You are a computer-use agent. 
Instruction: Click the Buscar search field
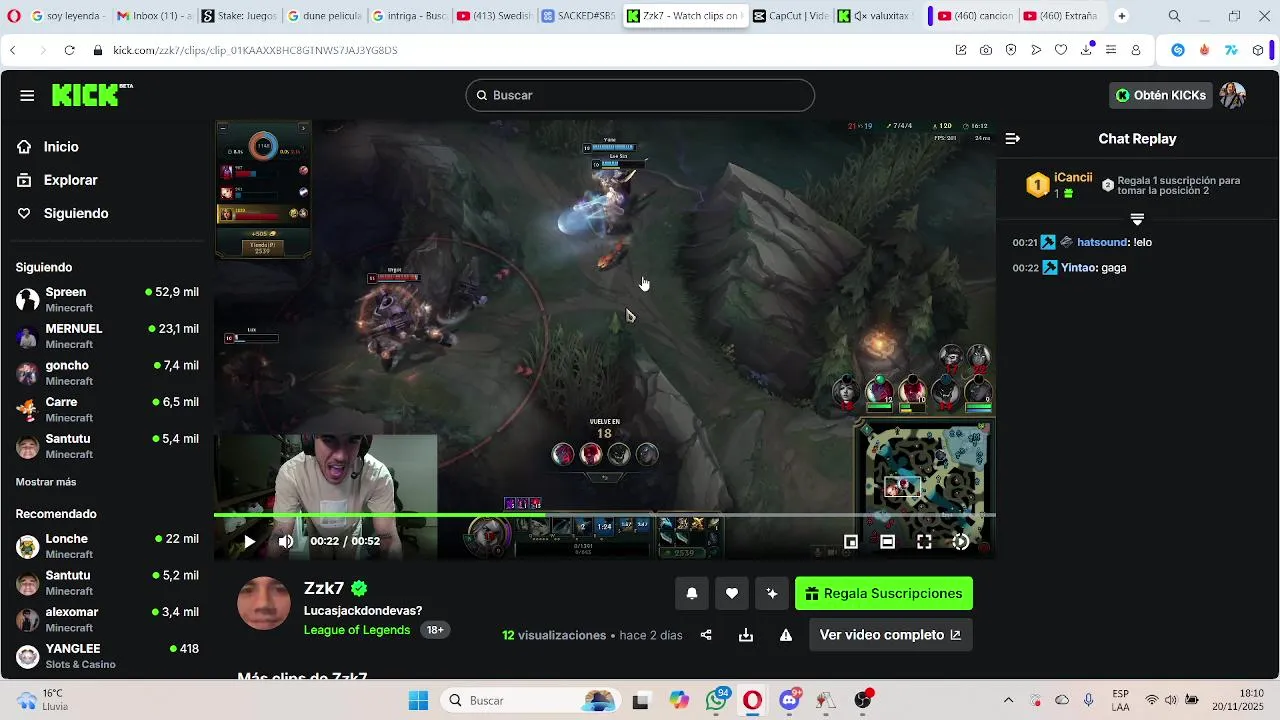[640, 95]
